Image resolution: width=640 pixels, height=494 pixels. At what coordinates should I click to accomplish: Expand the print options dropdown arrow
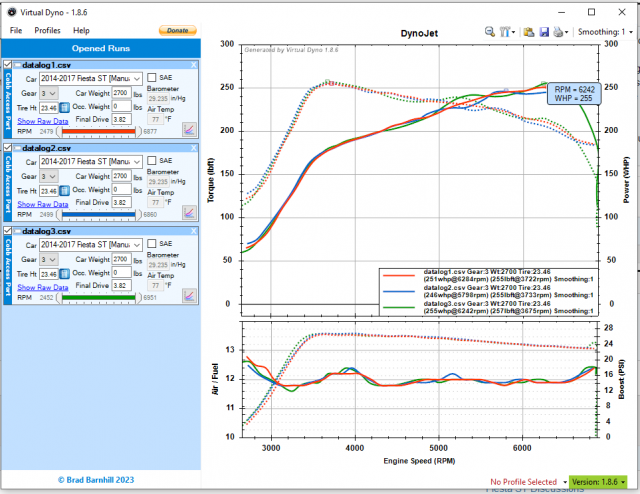[x=566, y=32]
